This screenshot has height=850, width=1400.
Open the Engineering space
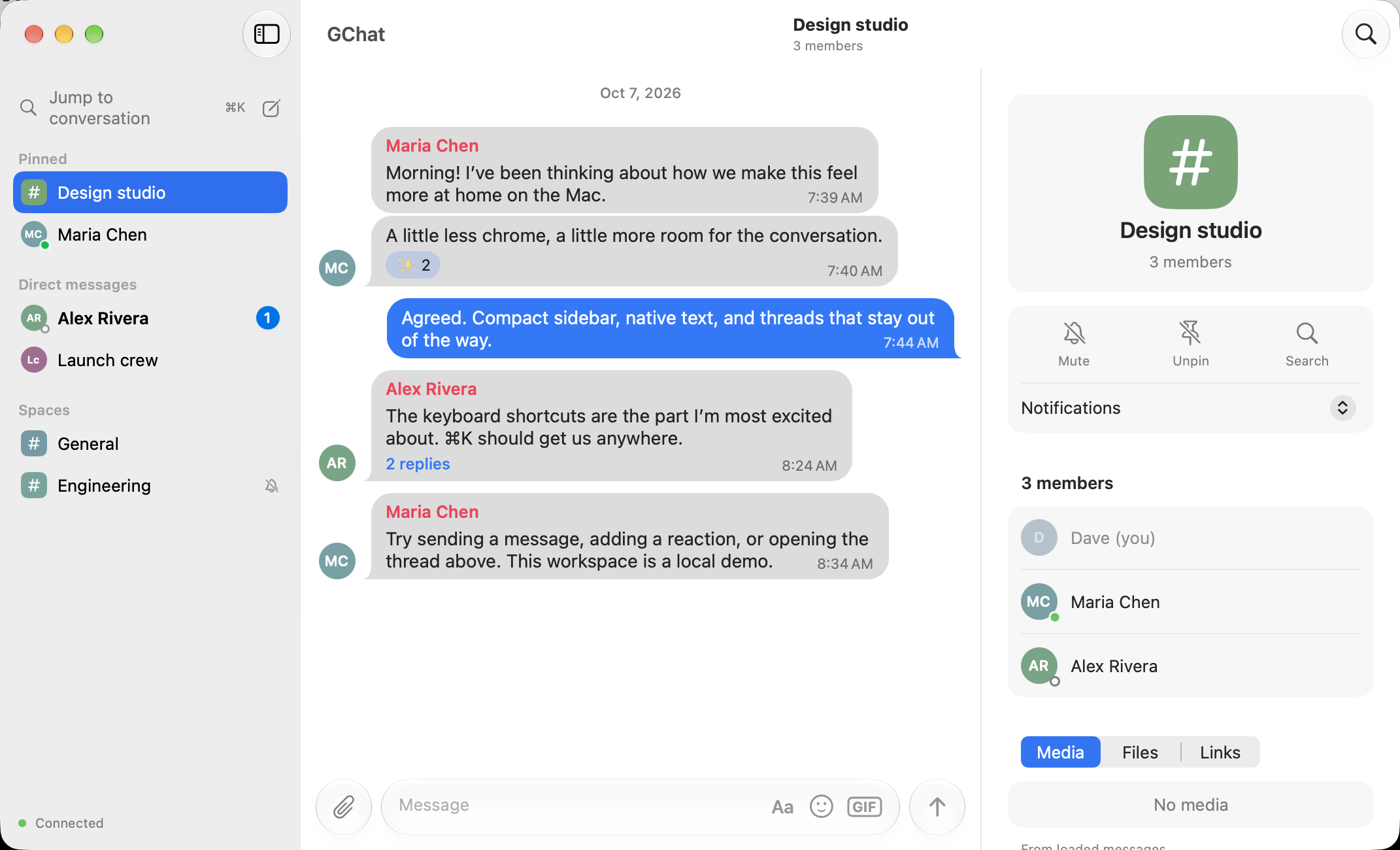(x=150, y=486)
